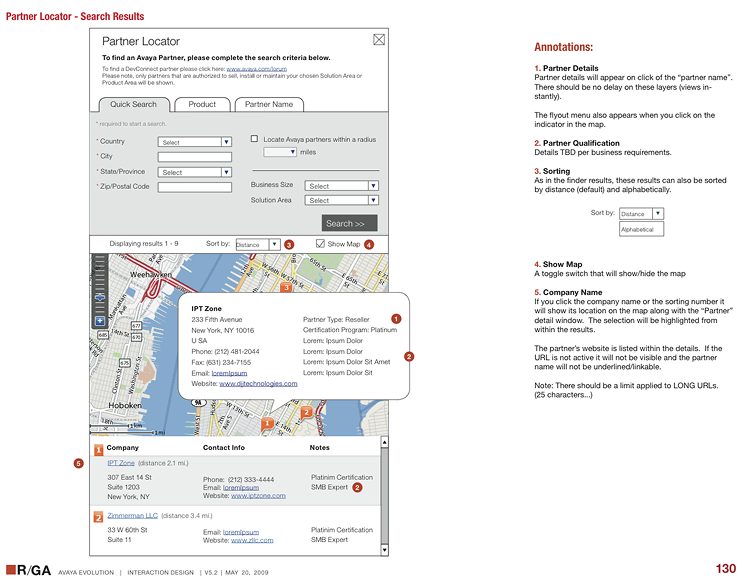Click the Zimmerman LLC company link

(x=132, y=516)
